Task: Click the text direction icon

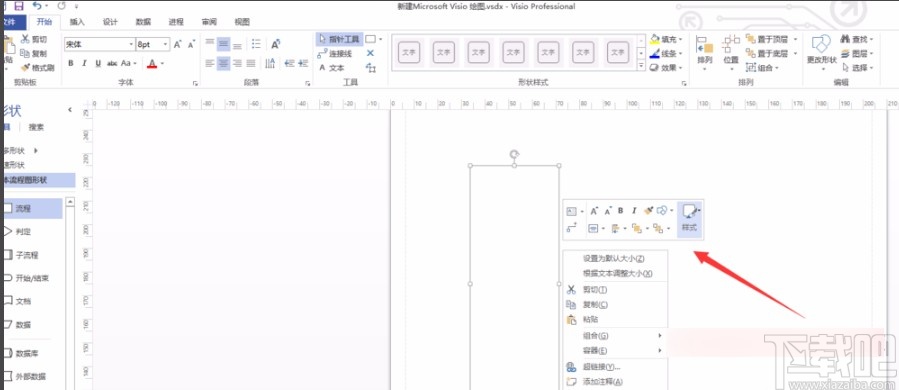Action: 270,63
